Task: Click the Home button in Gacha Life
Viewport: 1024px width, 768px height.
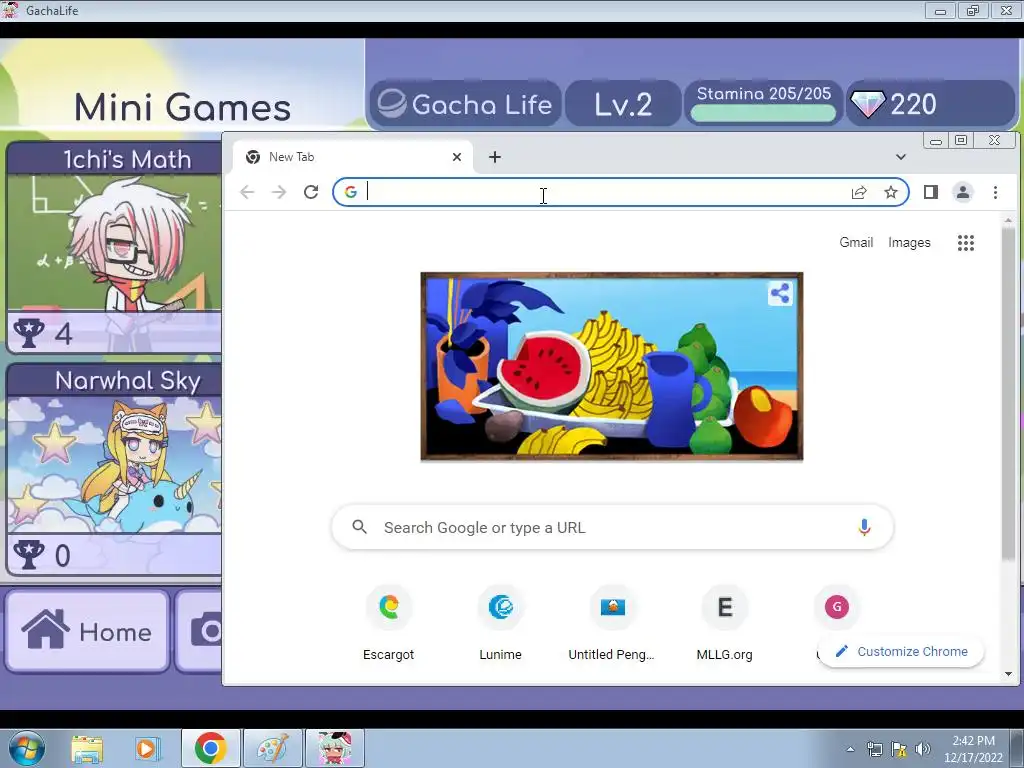Action: click(88, 631)
